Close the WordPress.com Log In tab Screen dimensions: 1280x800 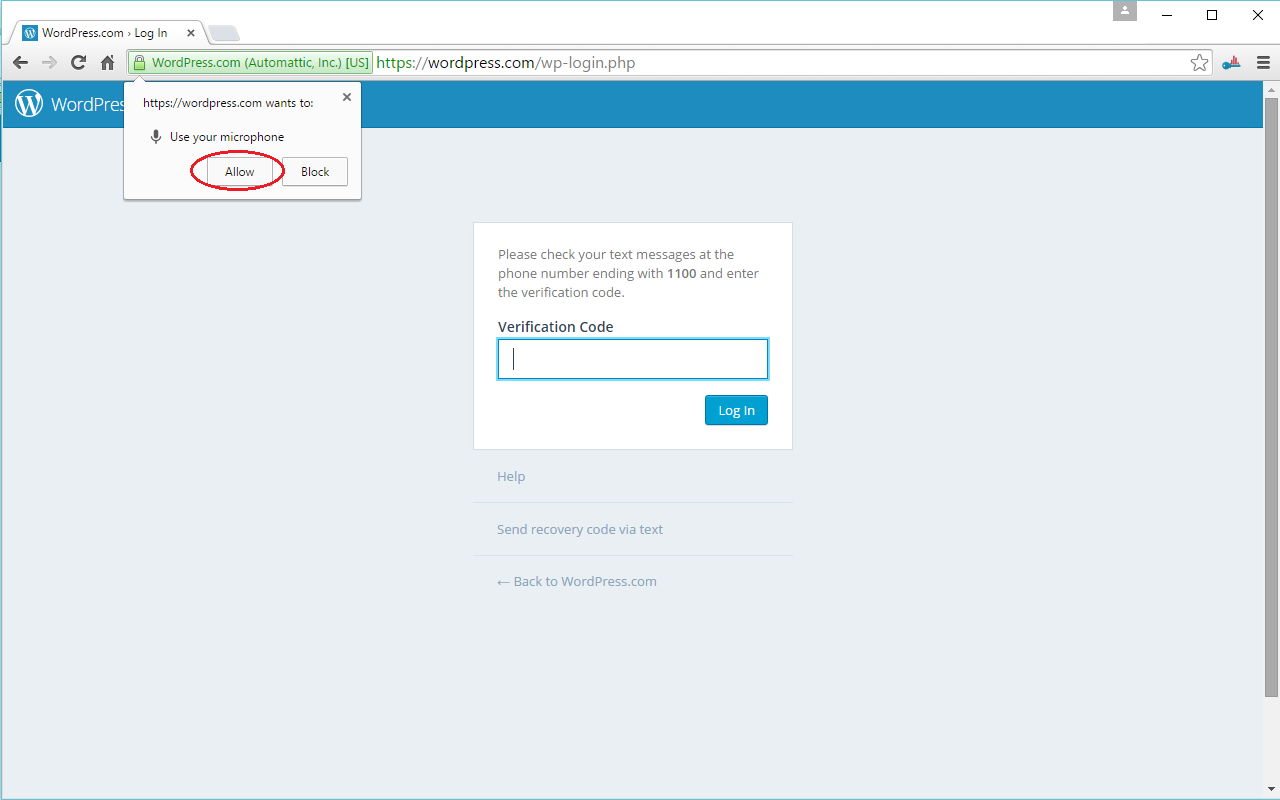[191, 33]
